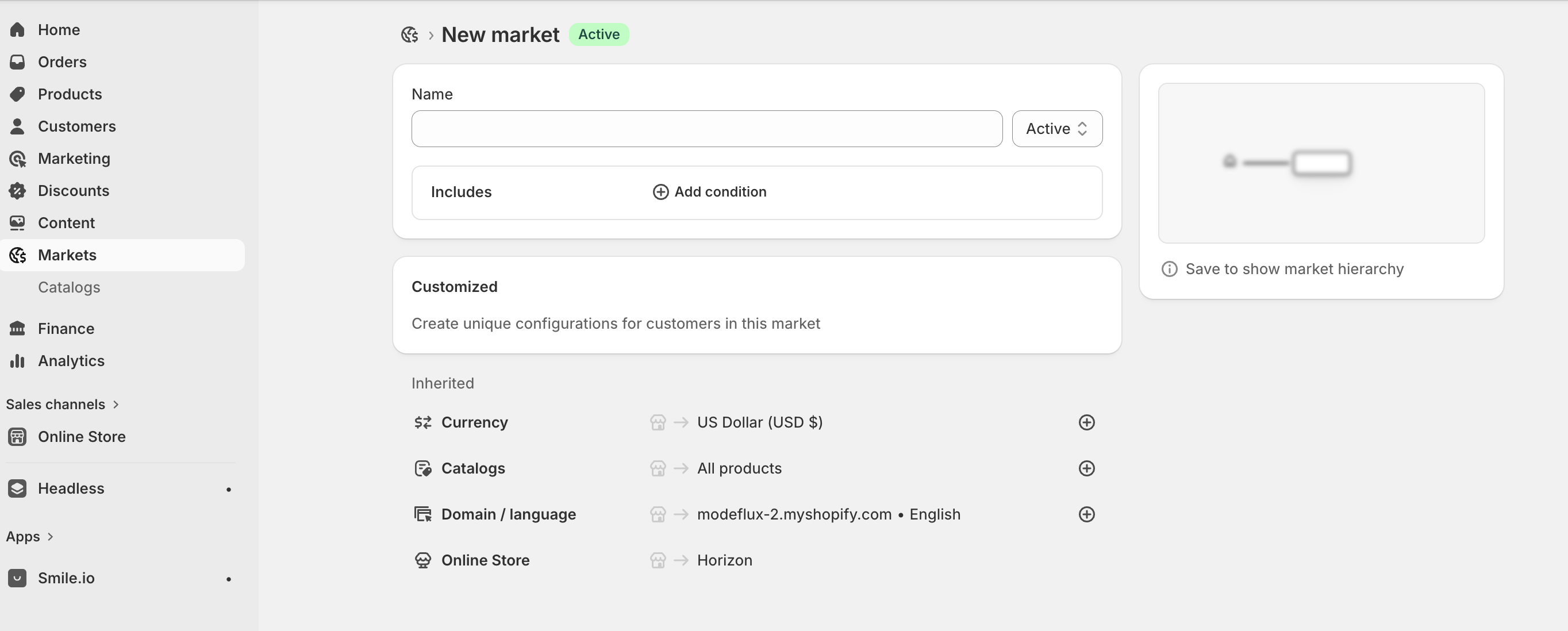Click the Smile.io app icon
Viewport: 1568px width, 631px height.
coord(18,578)
